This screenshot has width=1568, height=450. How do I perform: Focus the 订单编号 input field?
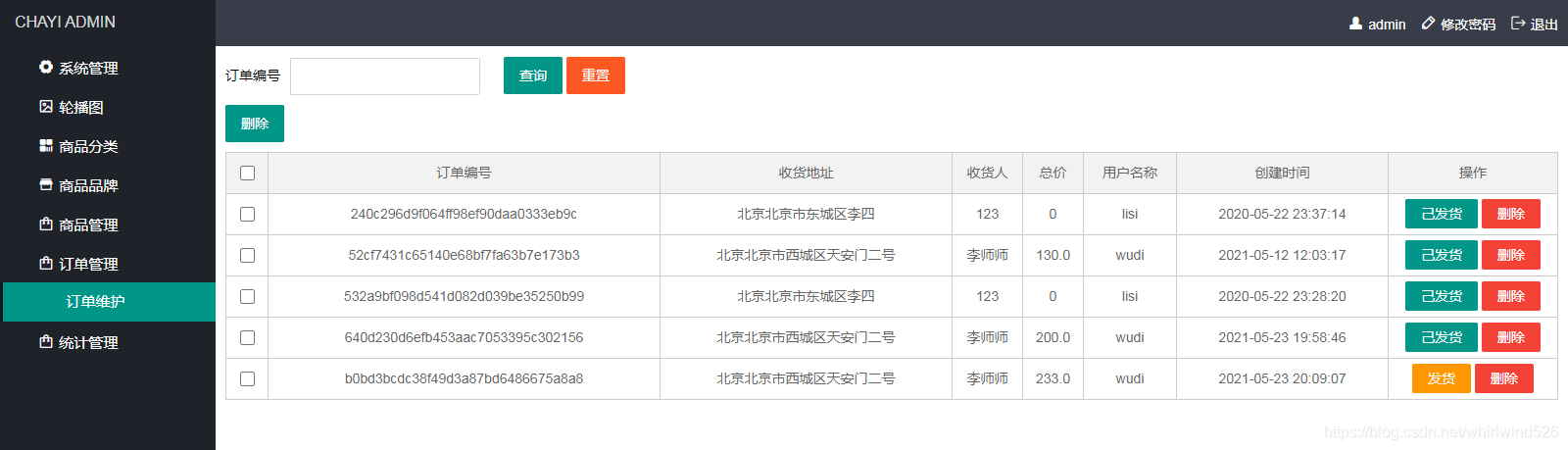point(385,76)
